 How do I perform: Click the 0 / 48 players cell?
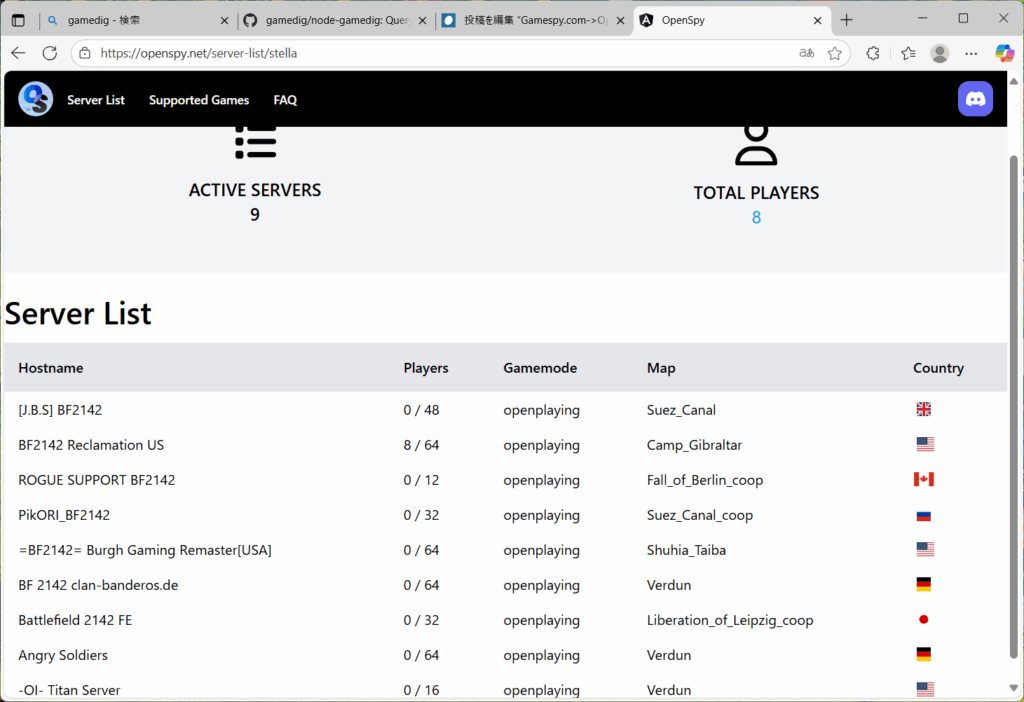(421, 410)
